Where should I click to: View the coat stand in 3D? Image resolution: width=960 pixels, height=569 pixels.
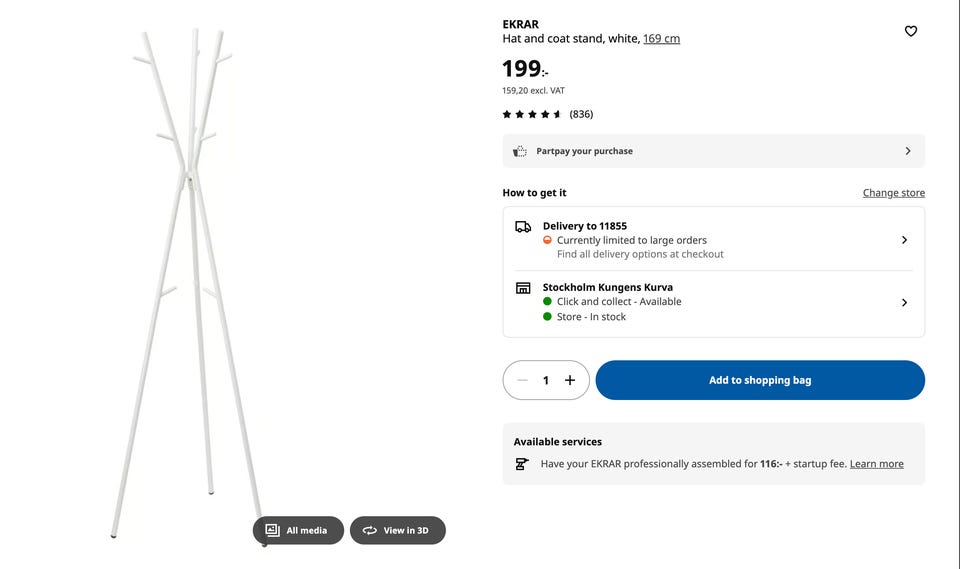tap(397, 530)
